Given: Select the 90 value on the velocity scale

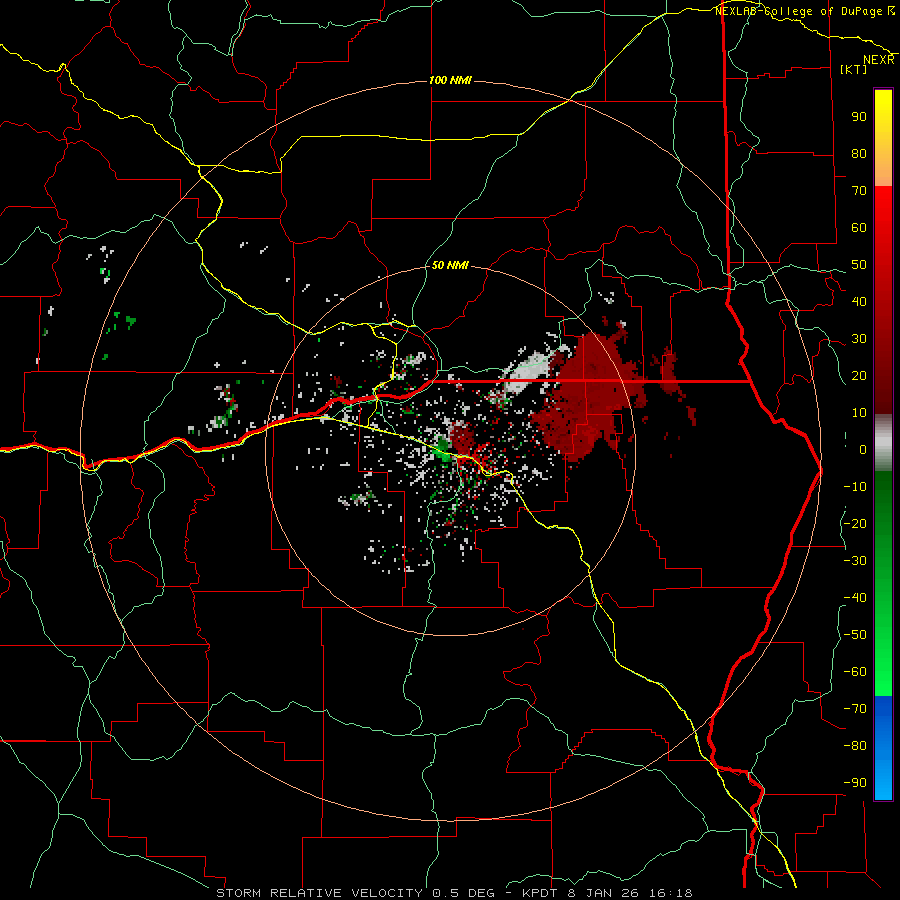Looking at the screenshot, I should click(x=859, y=117).
